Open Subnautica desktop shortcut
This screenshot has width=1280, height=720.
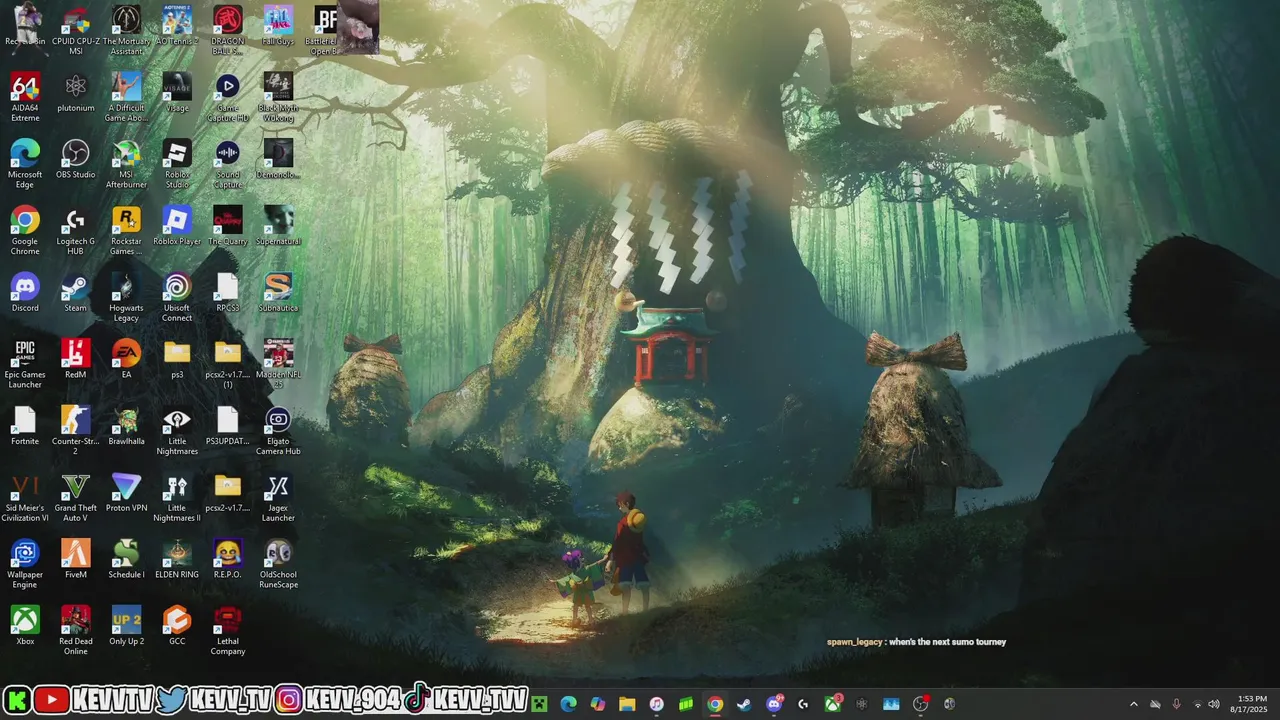(278, 293)
